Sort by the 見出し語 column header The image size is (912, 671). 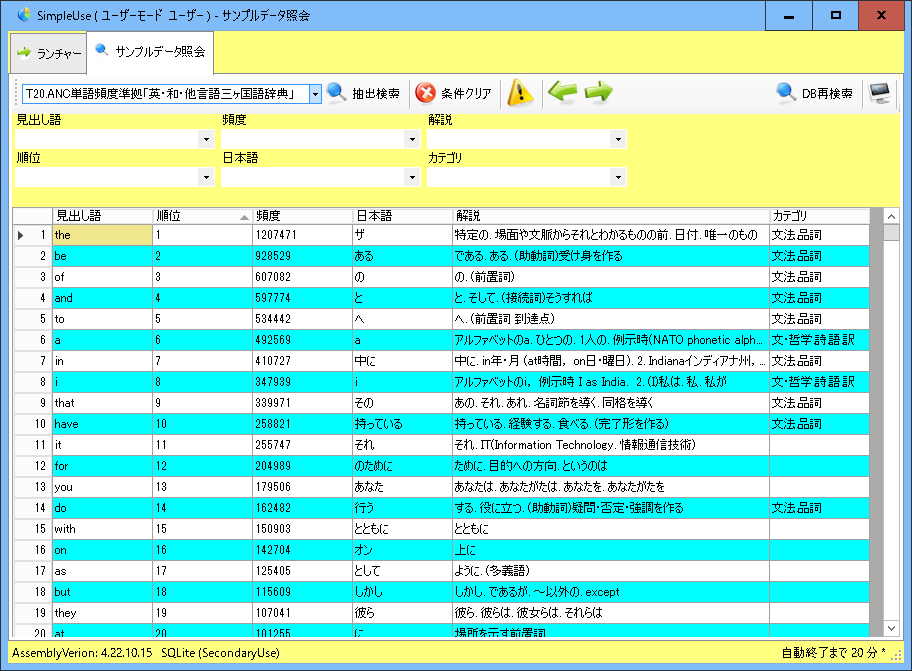tap(102, 216)
